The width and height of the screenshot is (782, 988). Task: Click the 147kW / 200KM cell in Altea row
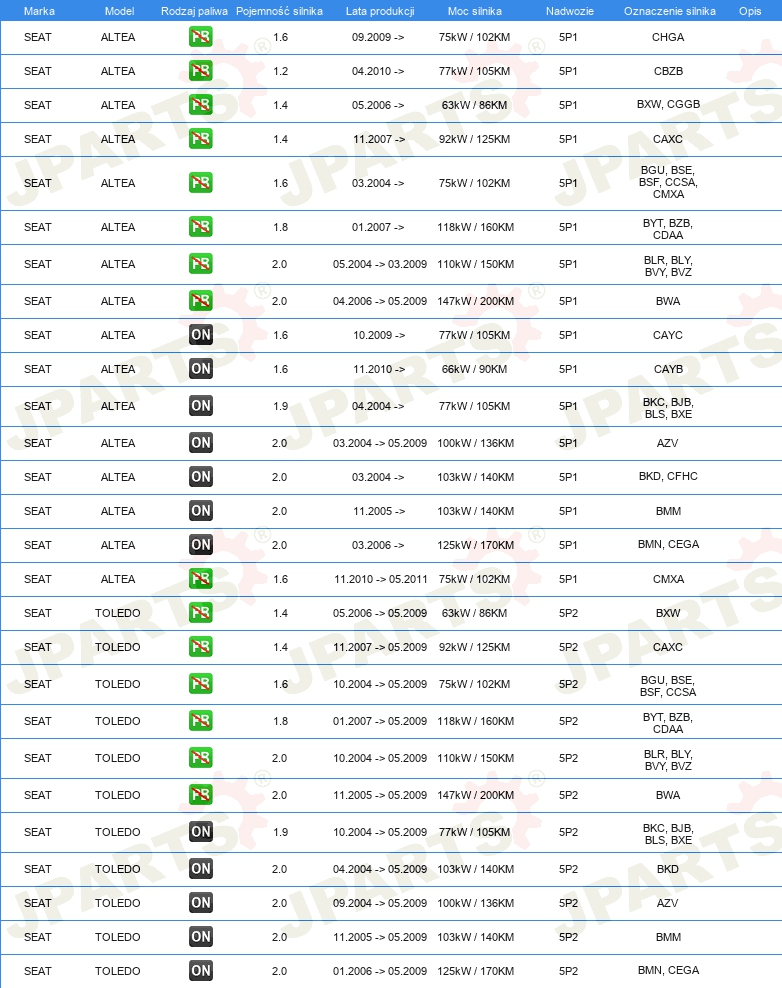tap(476, 301)
